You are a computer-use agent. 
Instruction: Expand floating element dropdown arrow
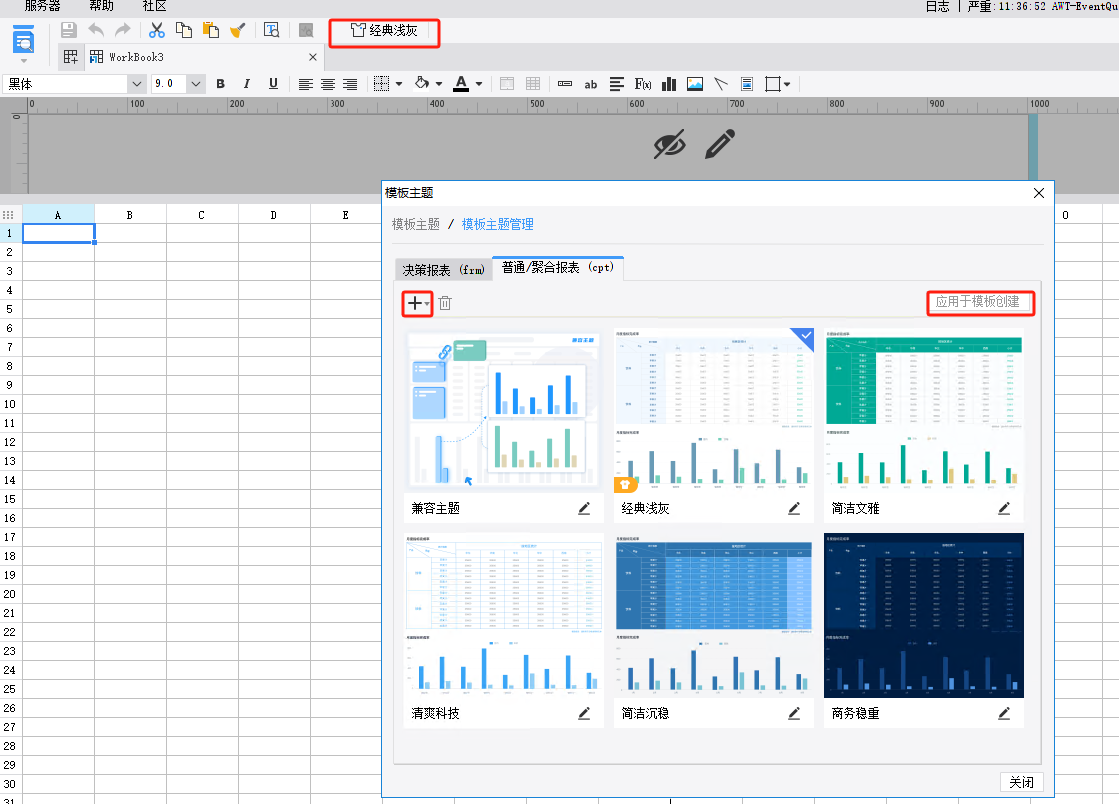pyautogui.click(x=786, y=84)
